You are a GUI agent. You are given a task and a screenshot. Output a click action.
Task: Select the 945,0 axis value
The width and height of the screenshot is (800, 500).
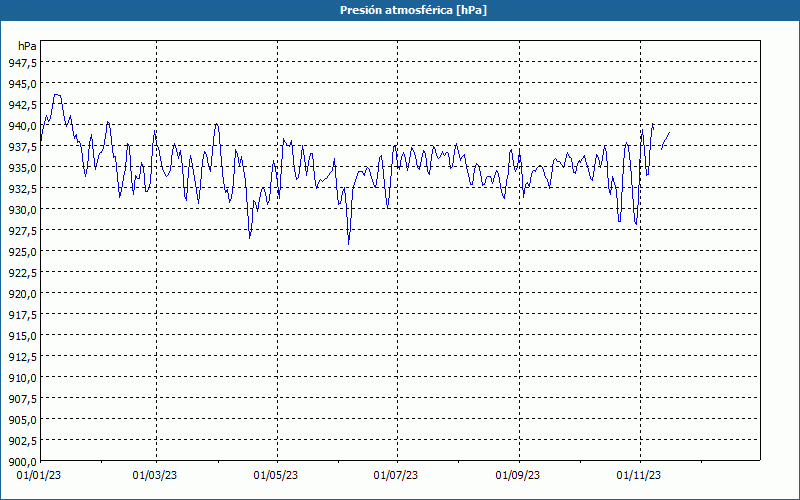coord(22,83)
